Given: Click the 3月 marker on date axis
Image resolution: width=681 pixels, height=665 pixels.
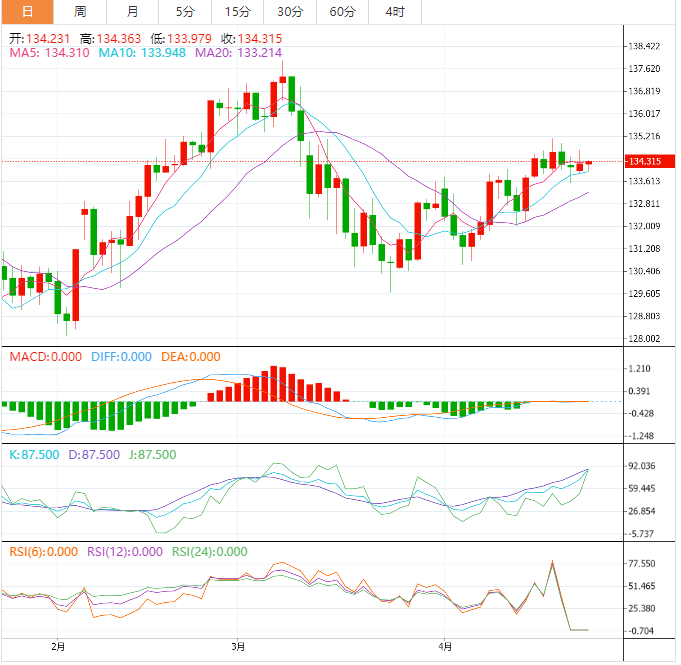Looking at the screenshot, I should click(x=239, y=647).
